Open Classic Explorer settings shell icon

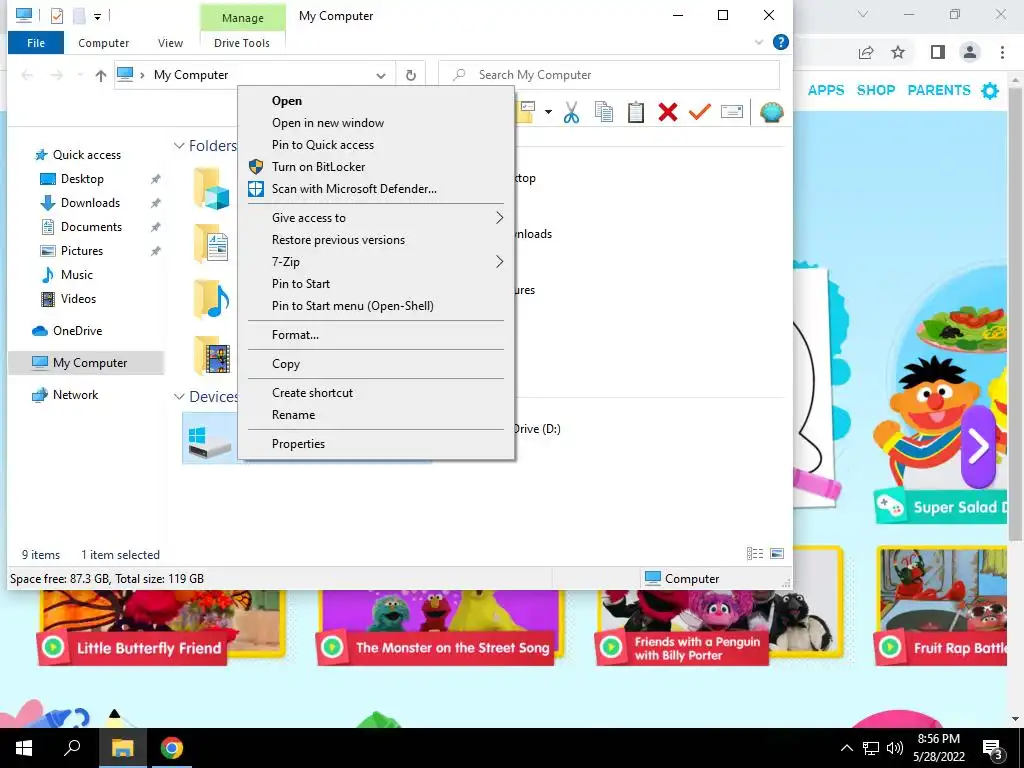(771, 112)
